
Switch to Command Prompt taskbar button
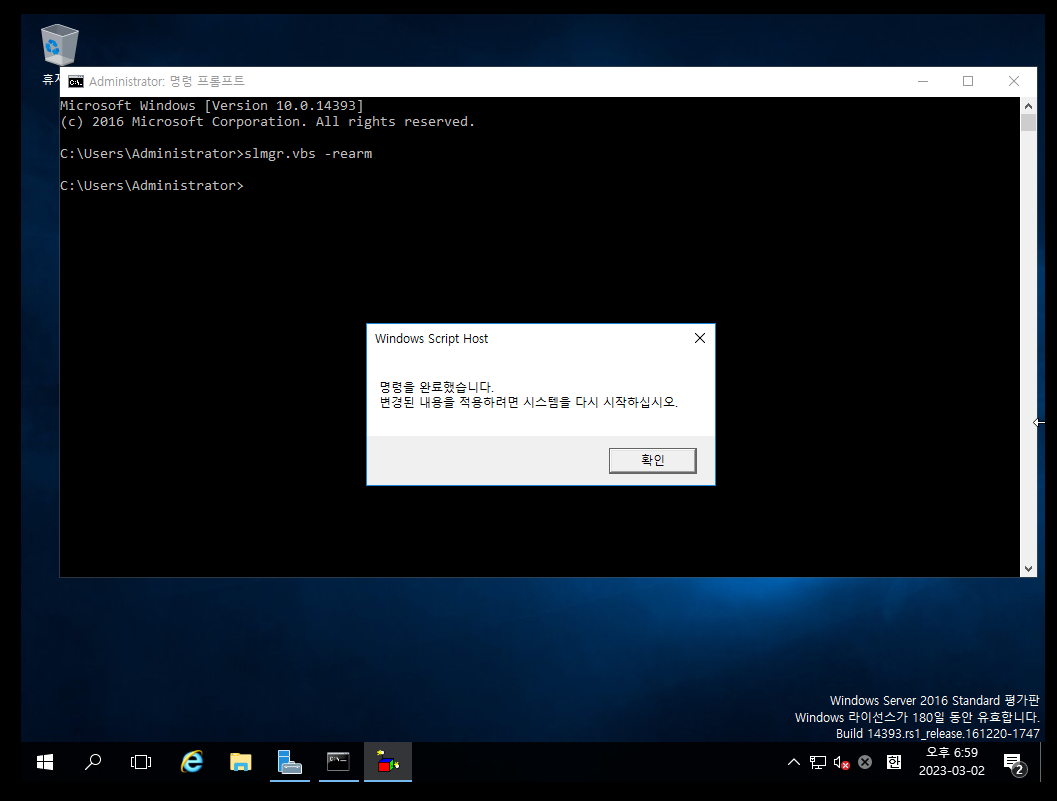pyautogui.click(x=338, y=762)
